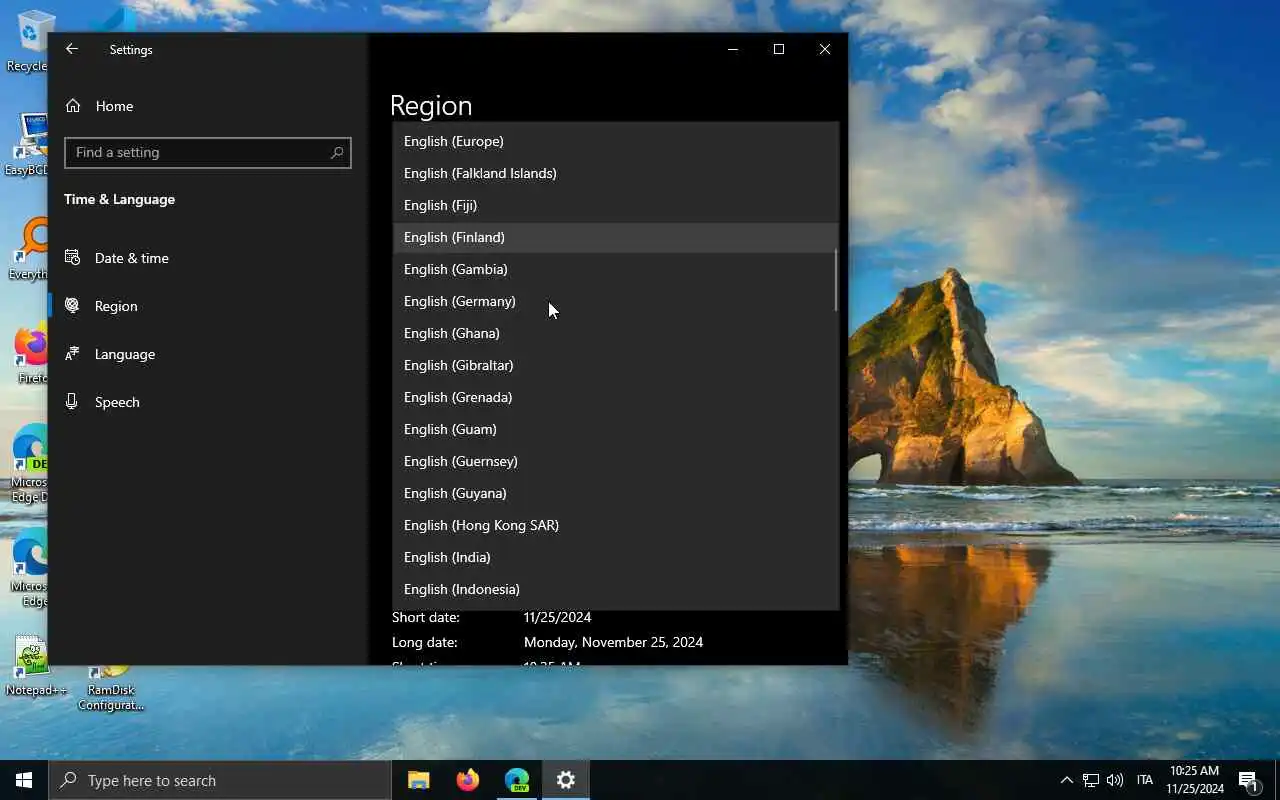Choose English (Indonesia) option
Image resolution: width=1280 pixels, height=800 pixels.
(x=615, y=589)
